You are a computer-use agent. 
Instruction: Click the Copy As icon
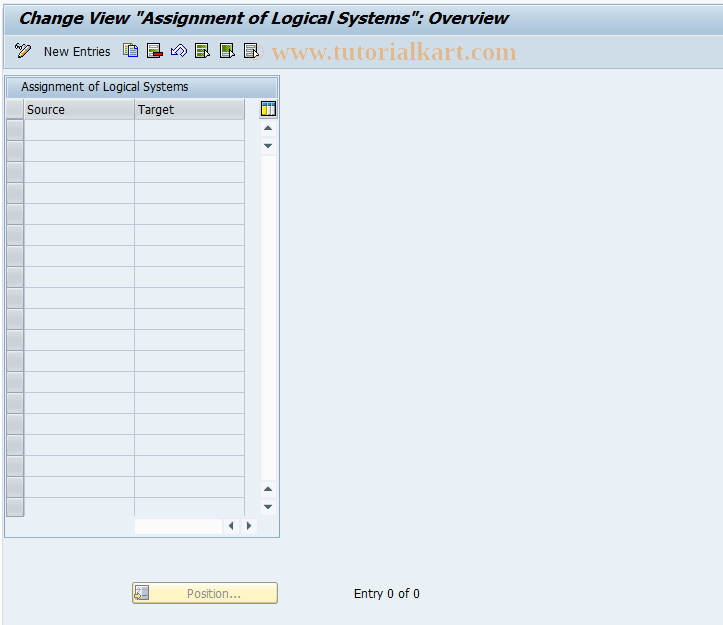[130, 50]
